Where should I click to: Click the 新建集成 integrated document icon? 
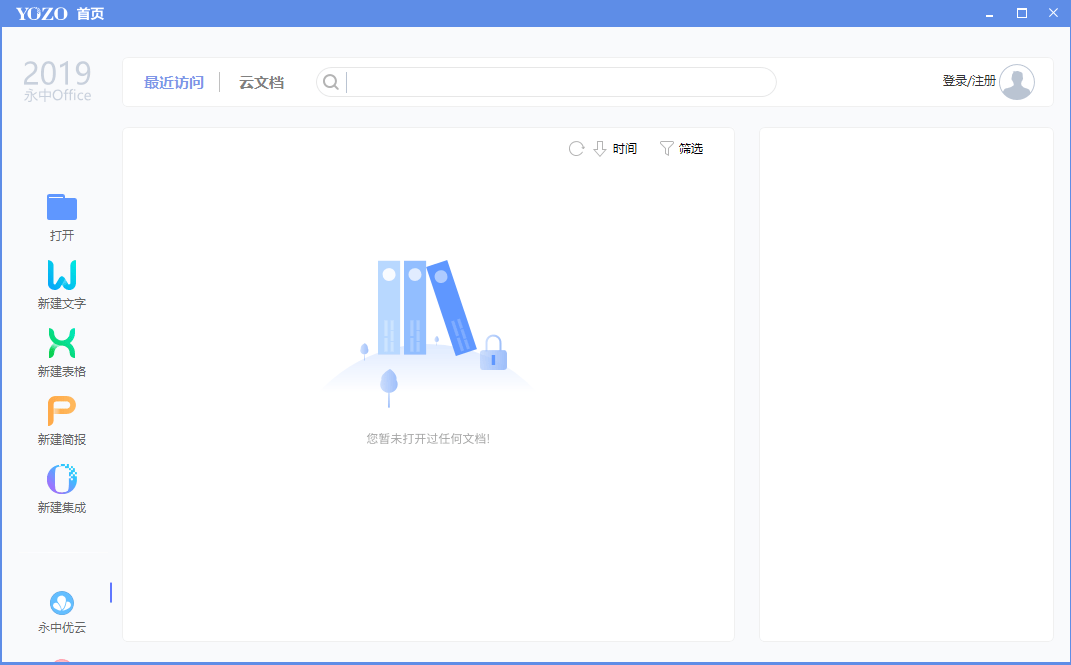[61, 481]
